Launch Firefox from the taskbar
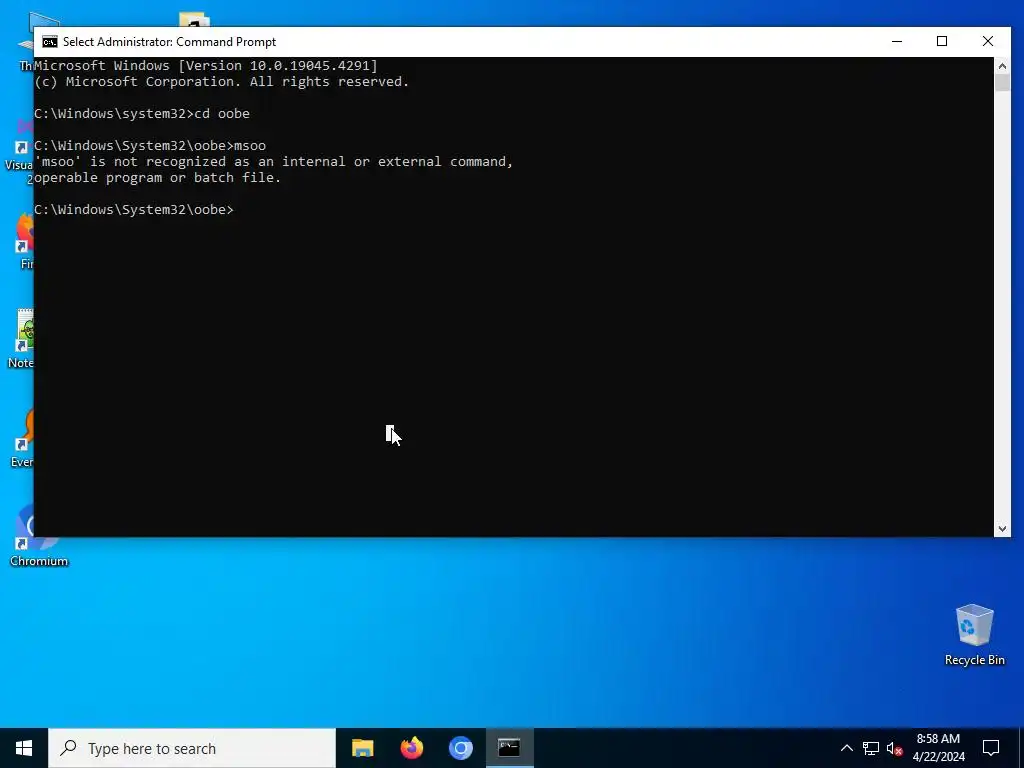 [x=411, y=748]
